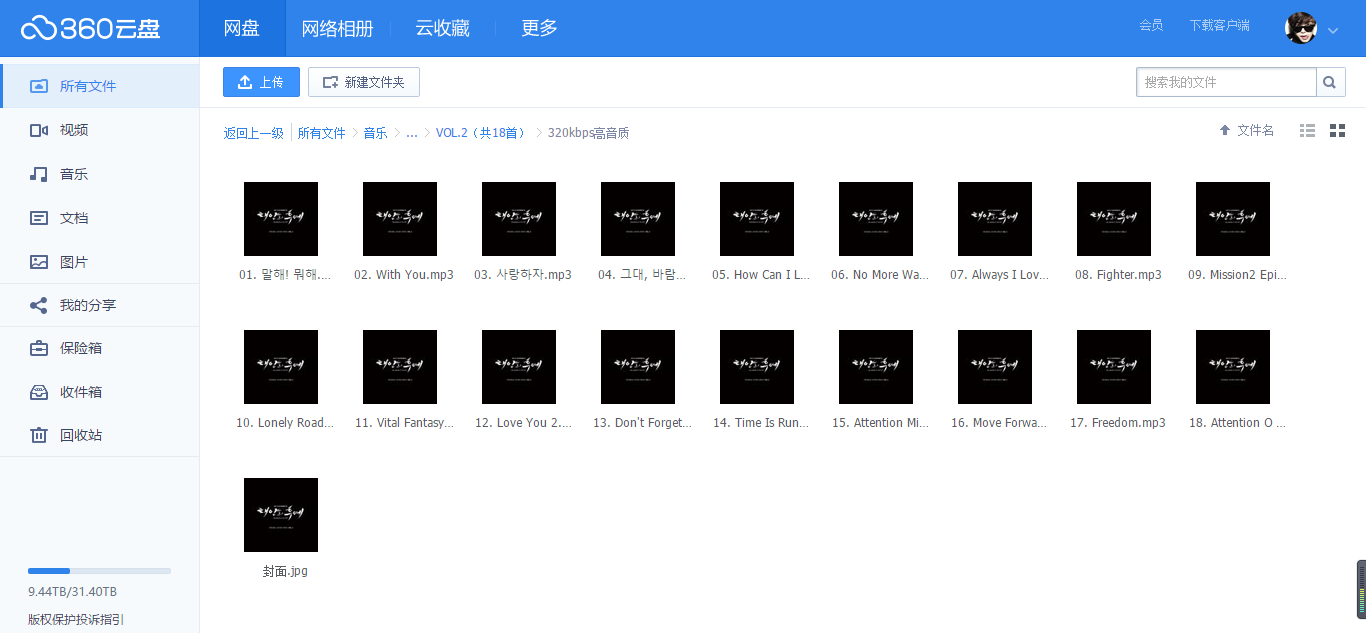
Task: Select 保险箱 label in sidebar
Action: (x=81, y=348)
